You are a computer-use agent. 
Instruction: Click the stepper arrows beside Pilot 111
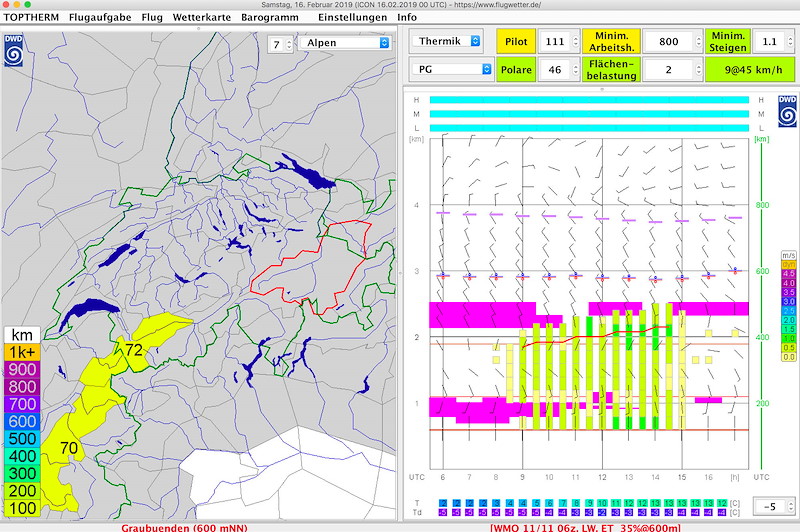pos(576,41)
